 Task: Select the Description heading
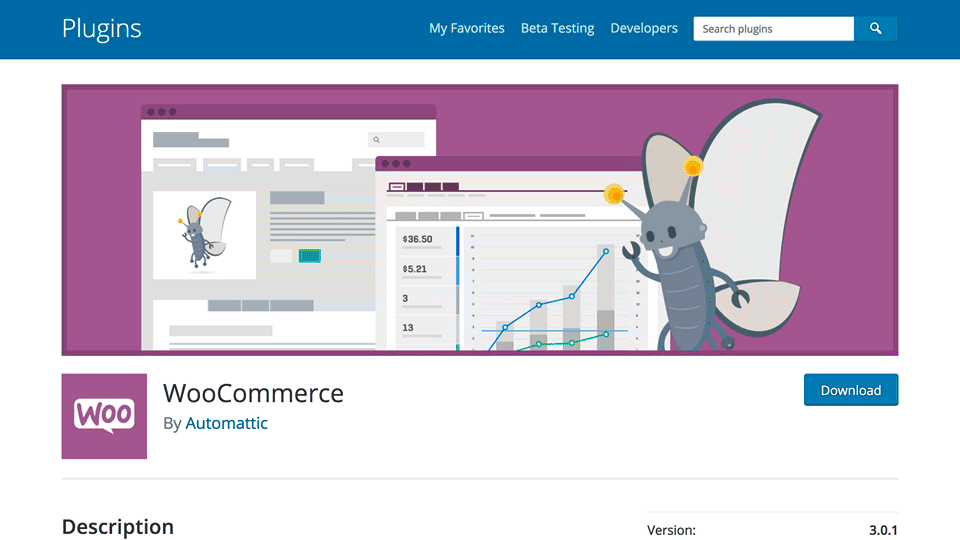pos(118,527)
